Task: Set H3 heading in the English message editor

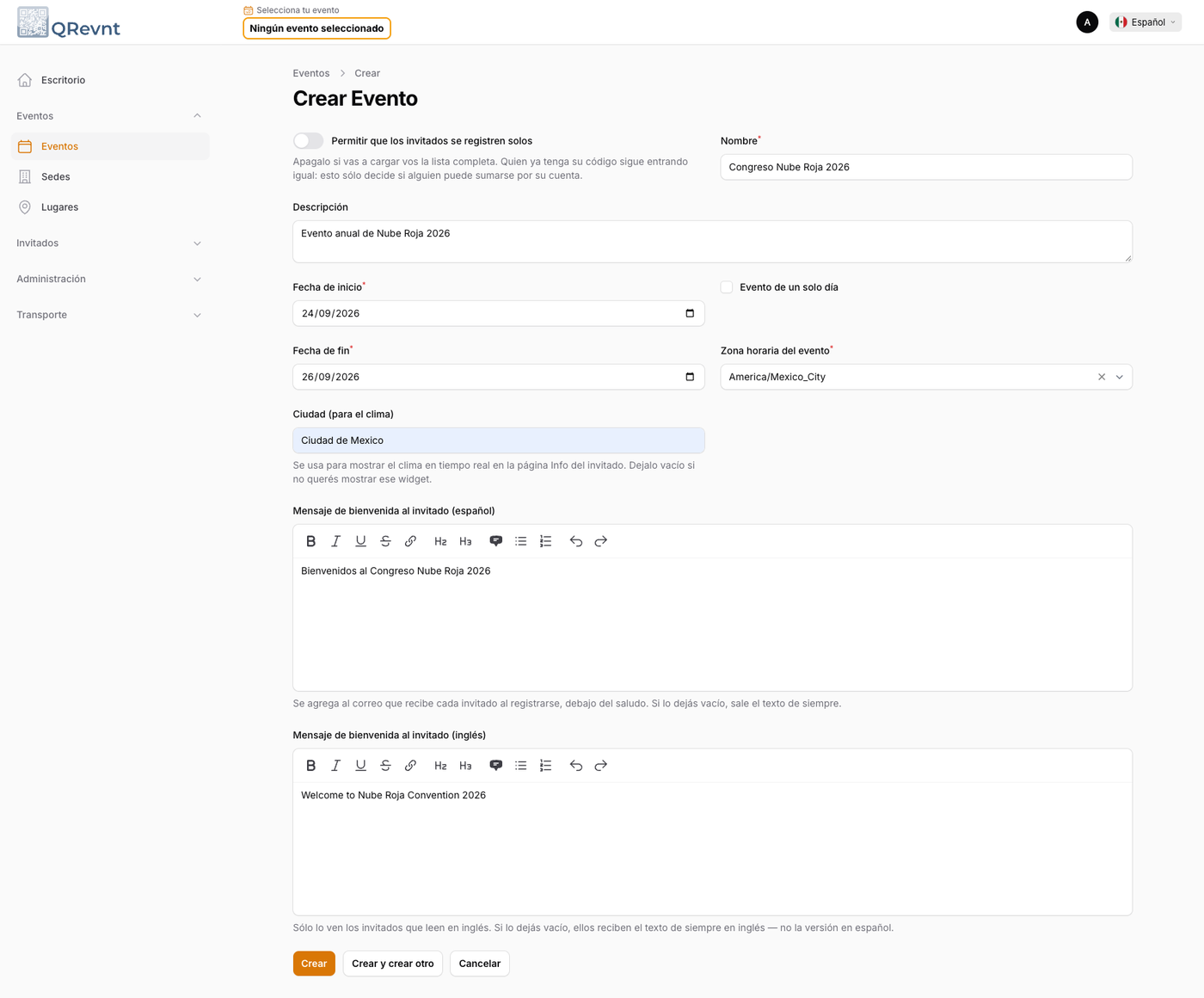Action: 465,766
